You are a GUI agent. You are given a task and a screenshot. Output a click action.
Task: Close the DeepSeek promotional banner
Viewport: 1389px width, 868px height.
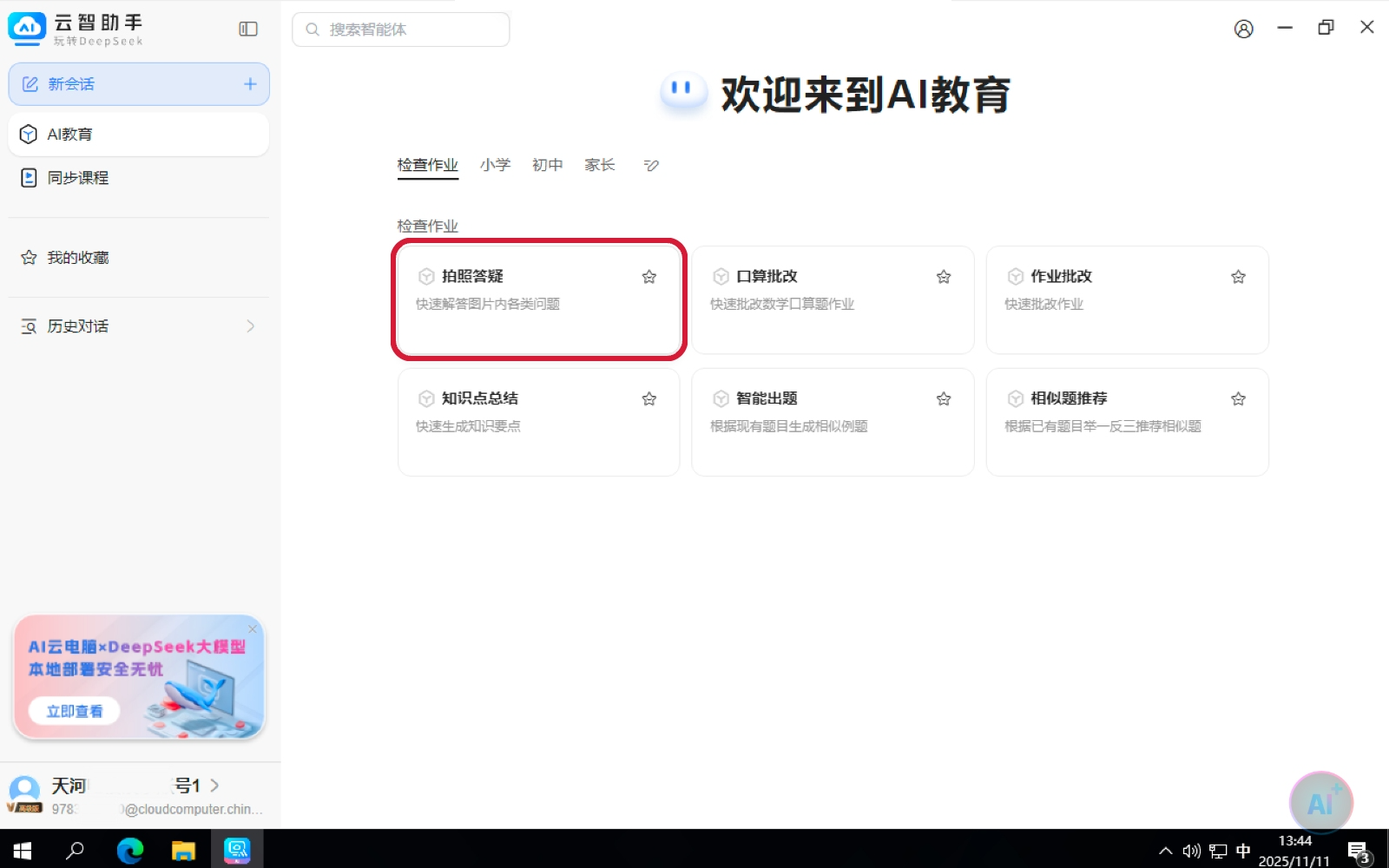coord(253,628)
